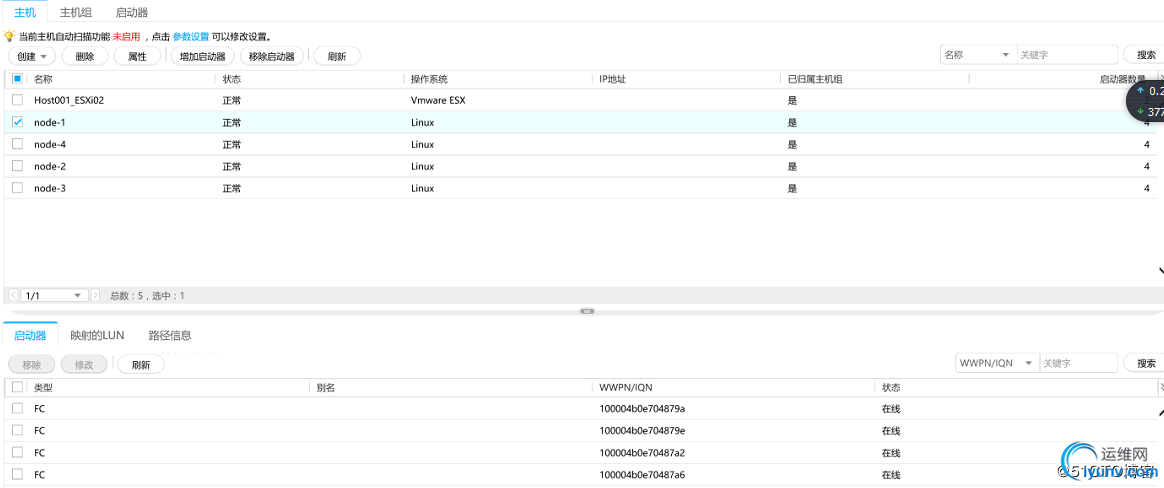
Task: Click the 修改 button
Action: point(85,364)
